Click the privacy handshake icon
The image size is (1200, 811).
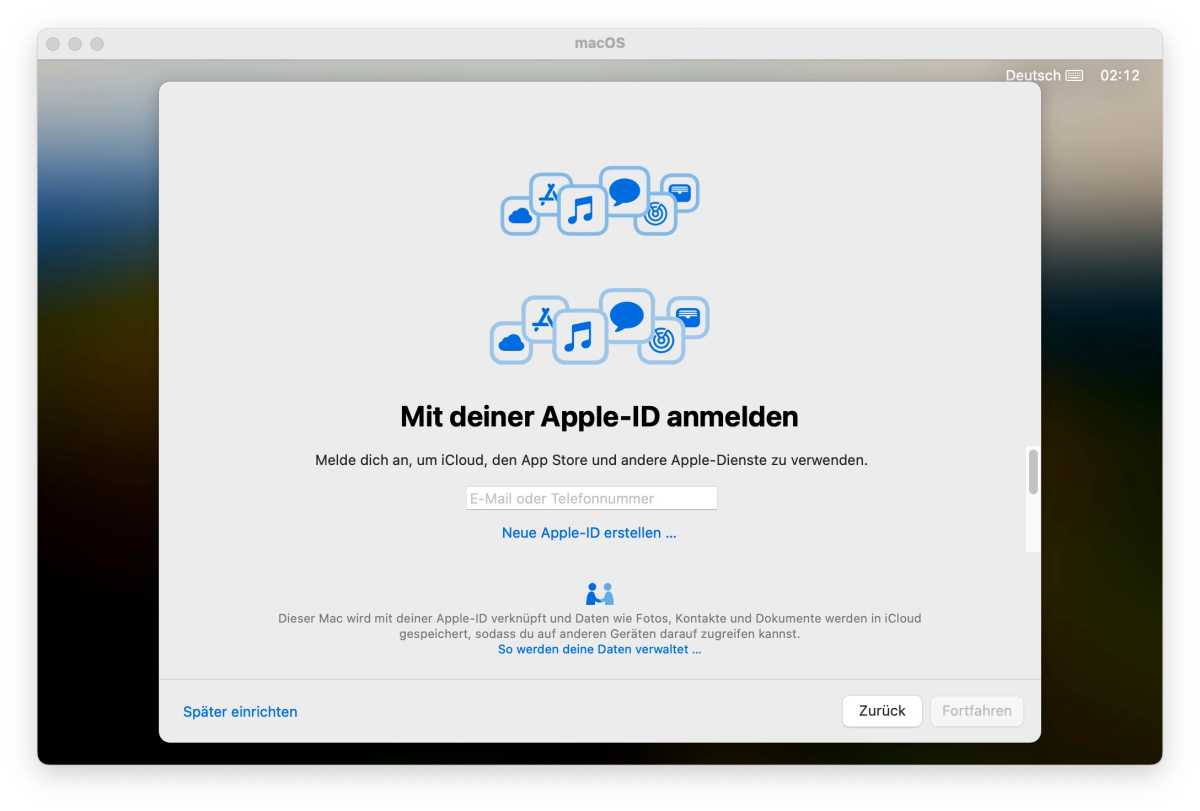click(600, 593)
